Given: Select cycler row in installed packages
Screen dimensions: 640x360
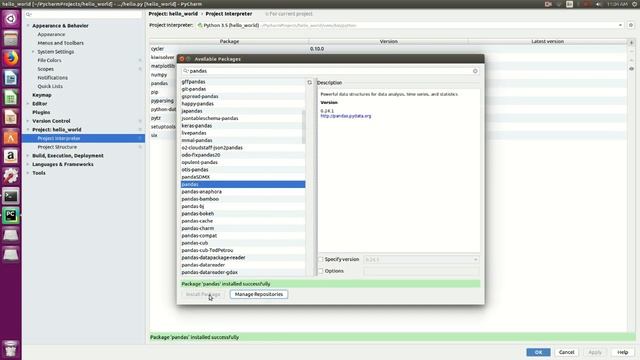Looking at the screenshot, I should point(388,49).
